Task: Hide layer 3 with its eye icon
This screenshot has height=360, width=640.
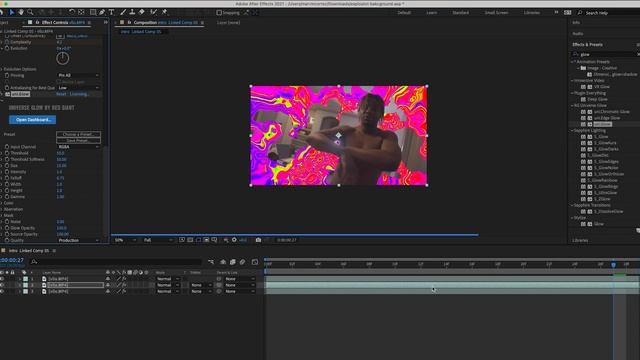Action: [2, 291]
